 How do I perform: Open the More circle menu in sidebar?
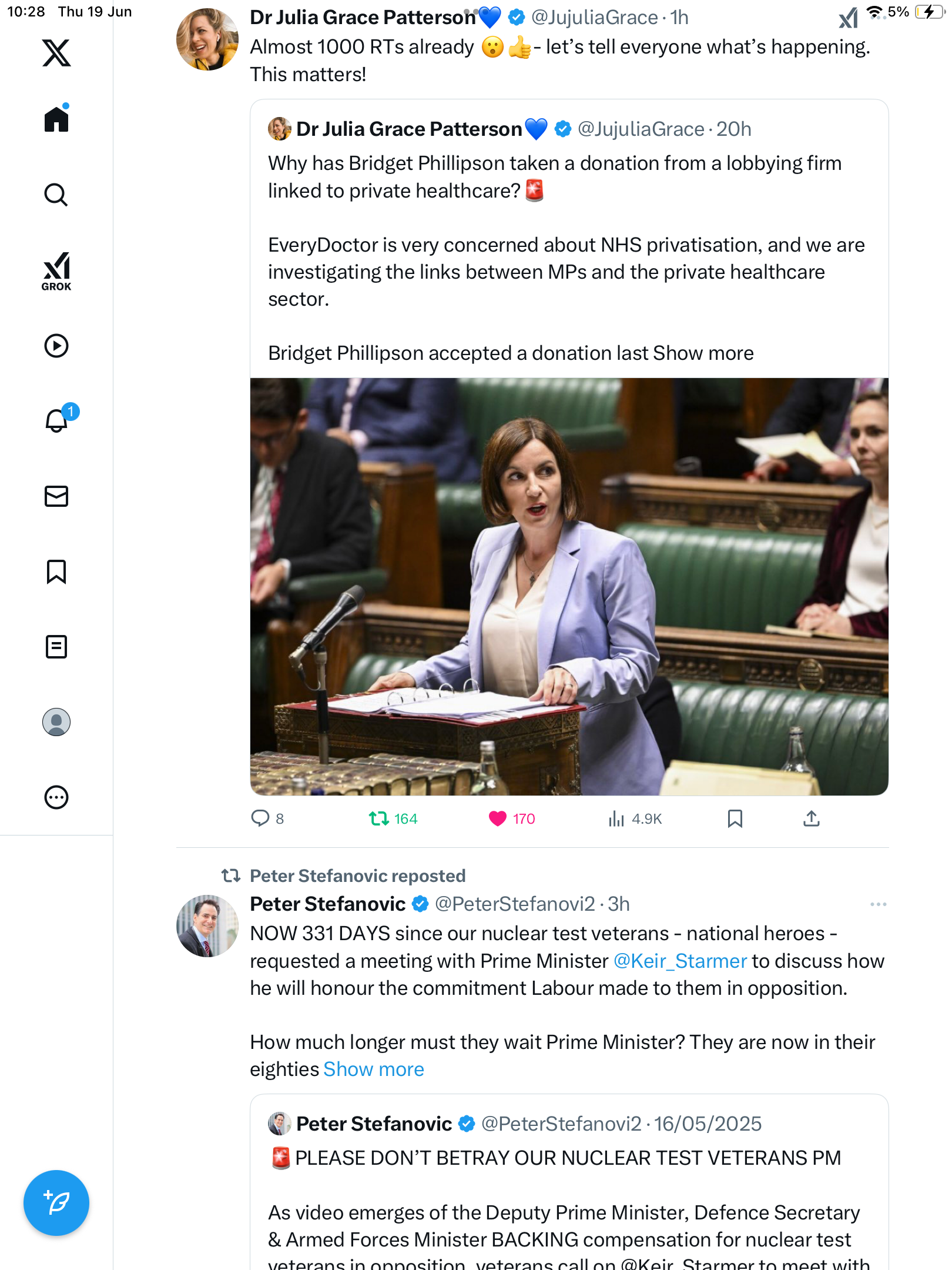[x=56, y=797]
